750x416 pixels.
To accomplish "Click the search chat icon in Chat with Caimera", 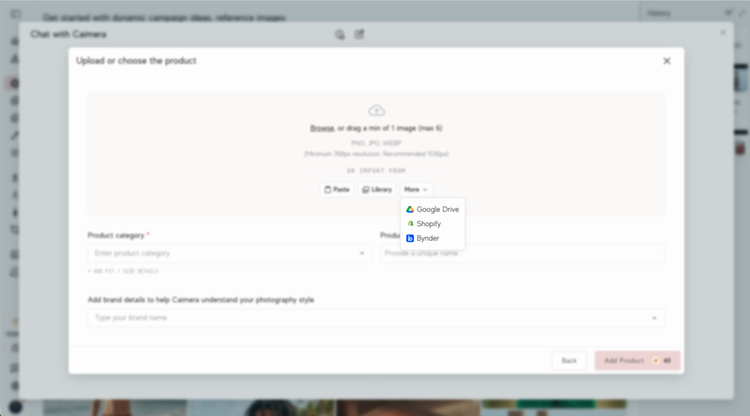I will pos(340,34).
